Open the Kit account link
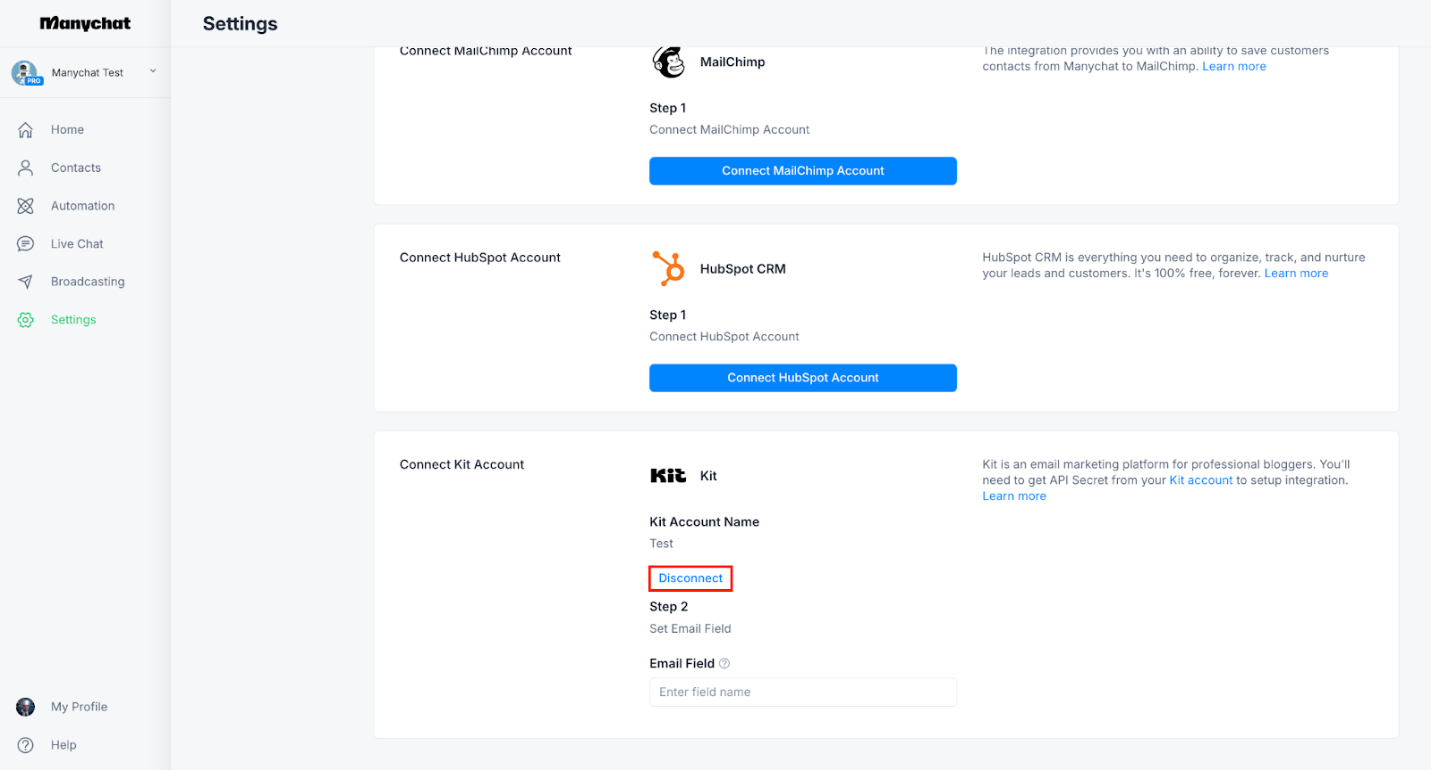Viewport: 1431px width, 770px height. pos(1200,480)
